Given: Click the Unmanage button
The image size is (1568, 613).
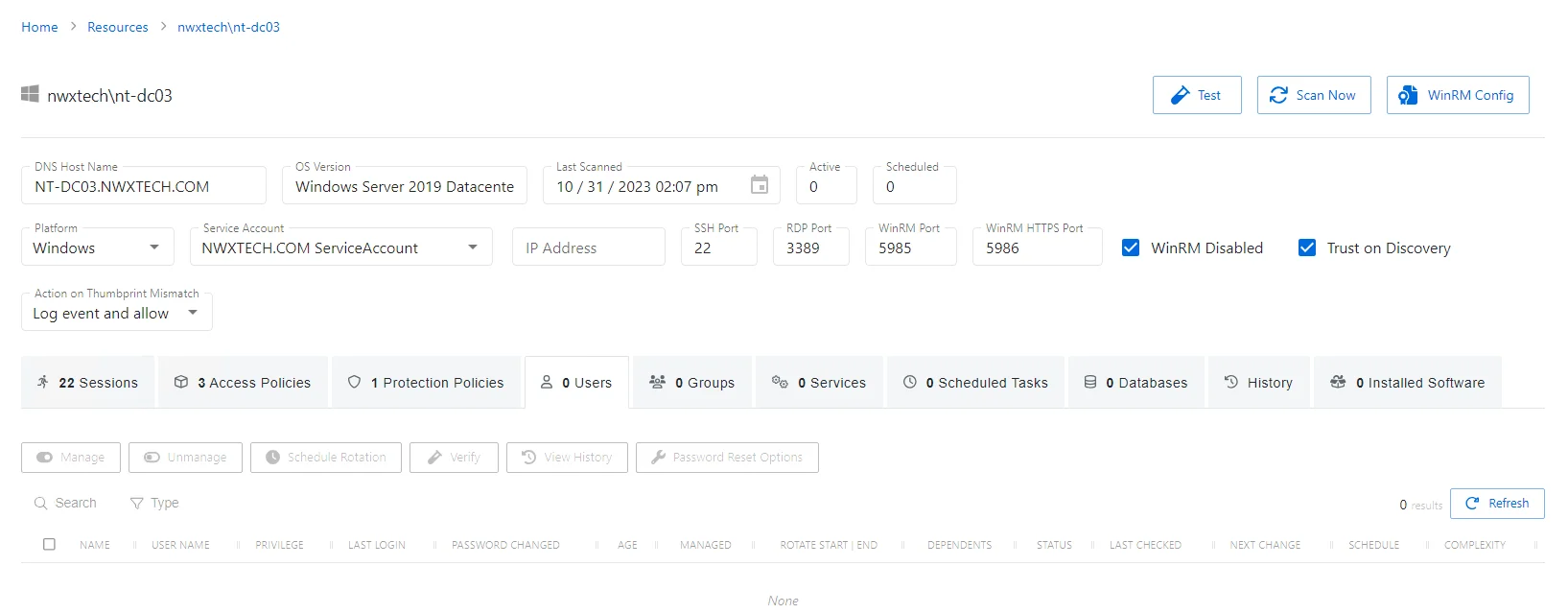Looking at the screenshot, I should [x=185, y=458].
